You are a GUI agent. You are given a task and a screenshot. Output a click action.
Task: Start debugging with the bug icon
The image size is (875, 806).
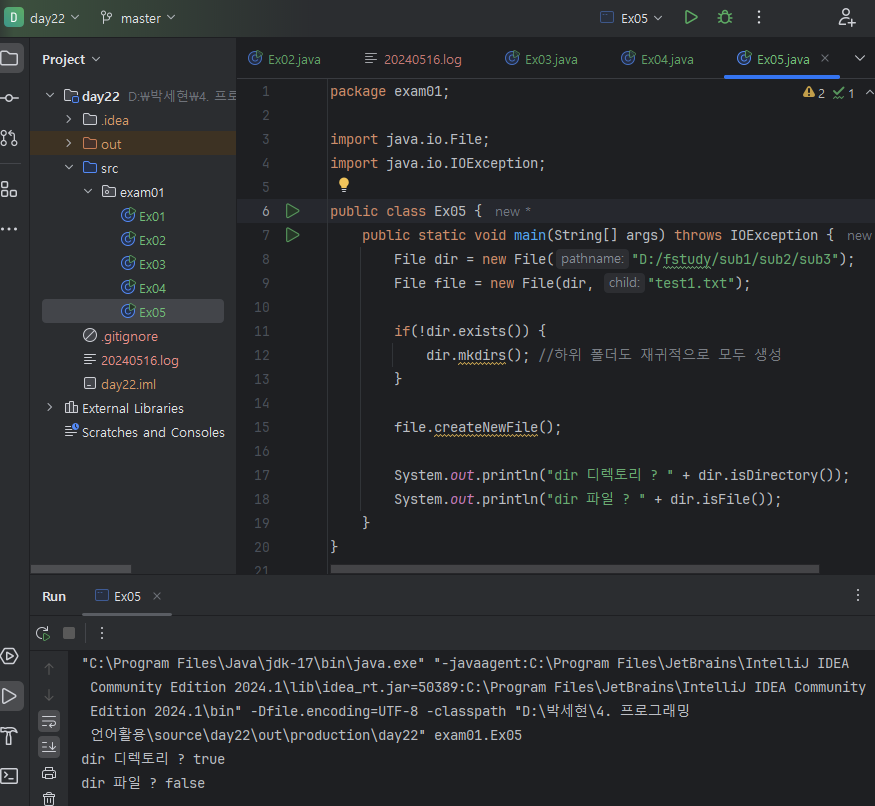click(x=724, y=17)
